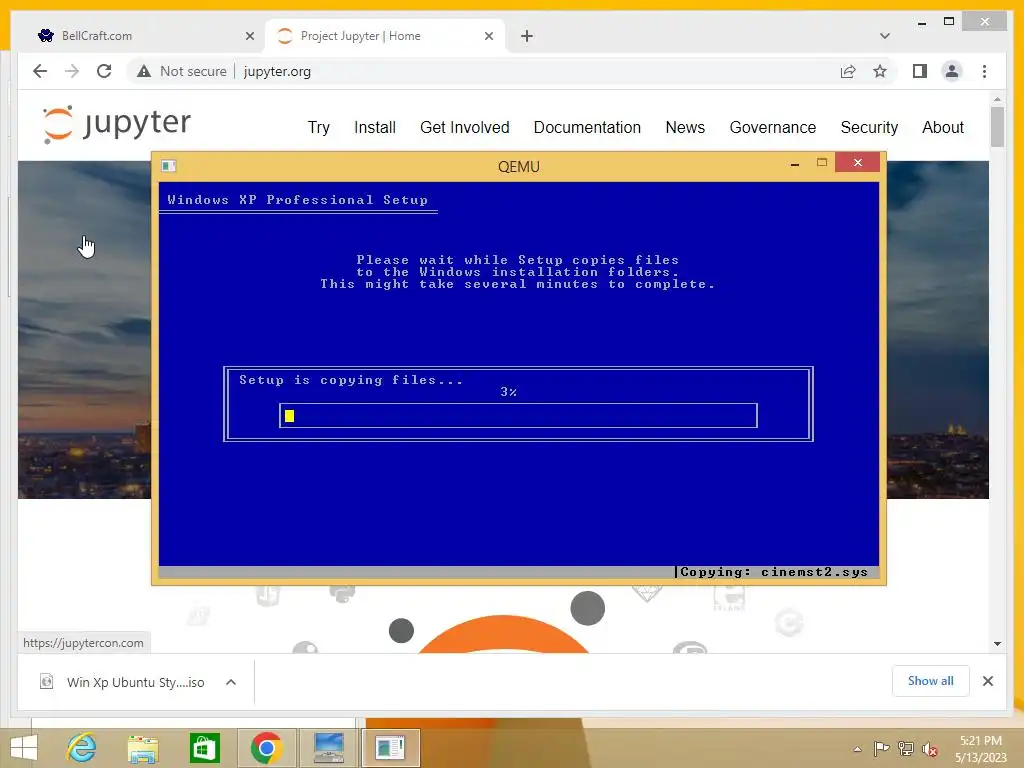Open the Governance navigation item

point(773,127)
